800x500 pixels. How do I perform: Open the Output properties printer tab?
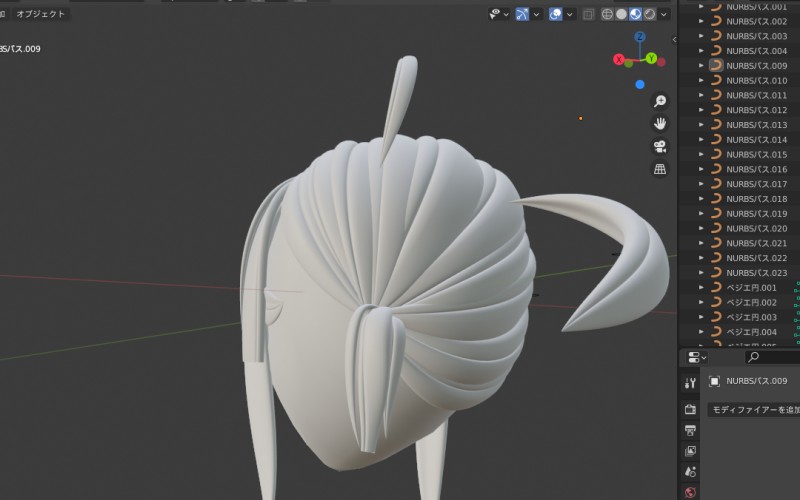pyautogui.click(x=690, y=430)
